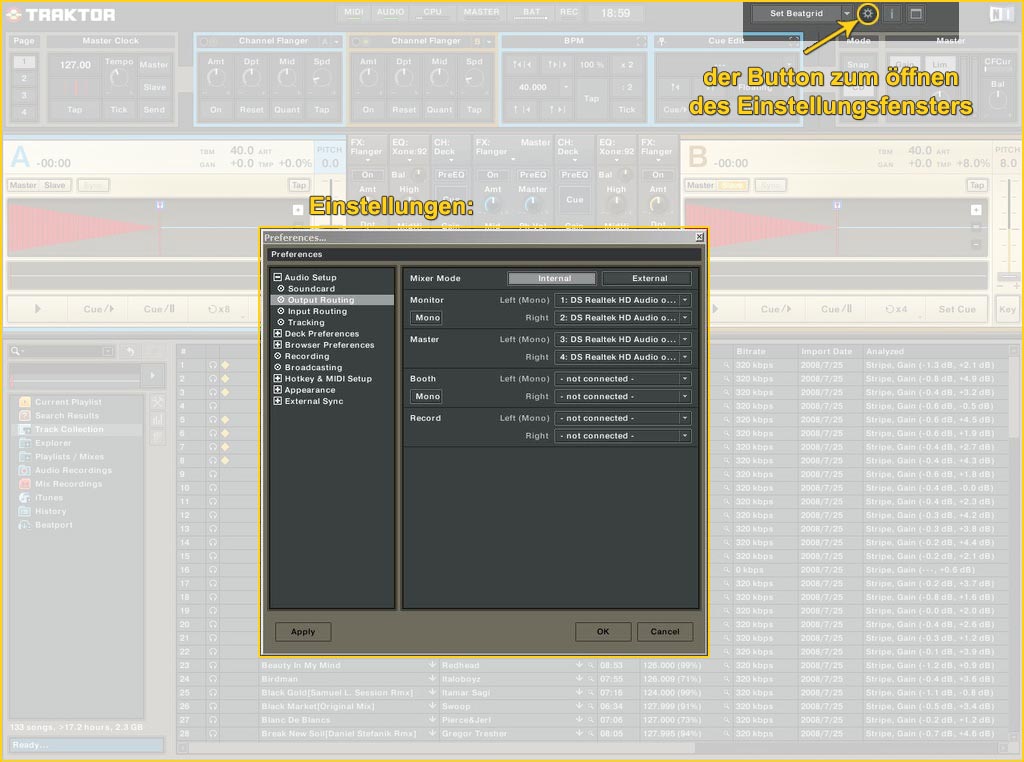Click the Spd knob in Channel Flanger B

(474, 79)
